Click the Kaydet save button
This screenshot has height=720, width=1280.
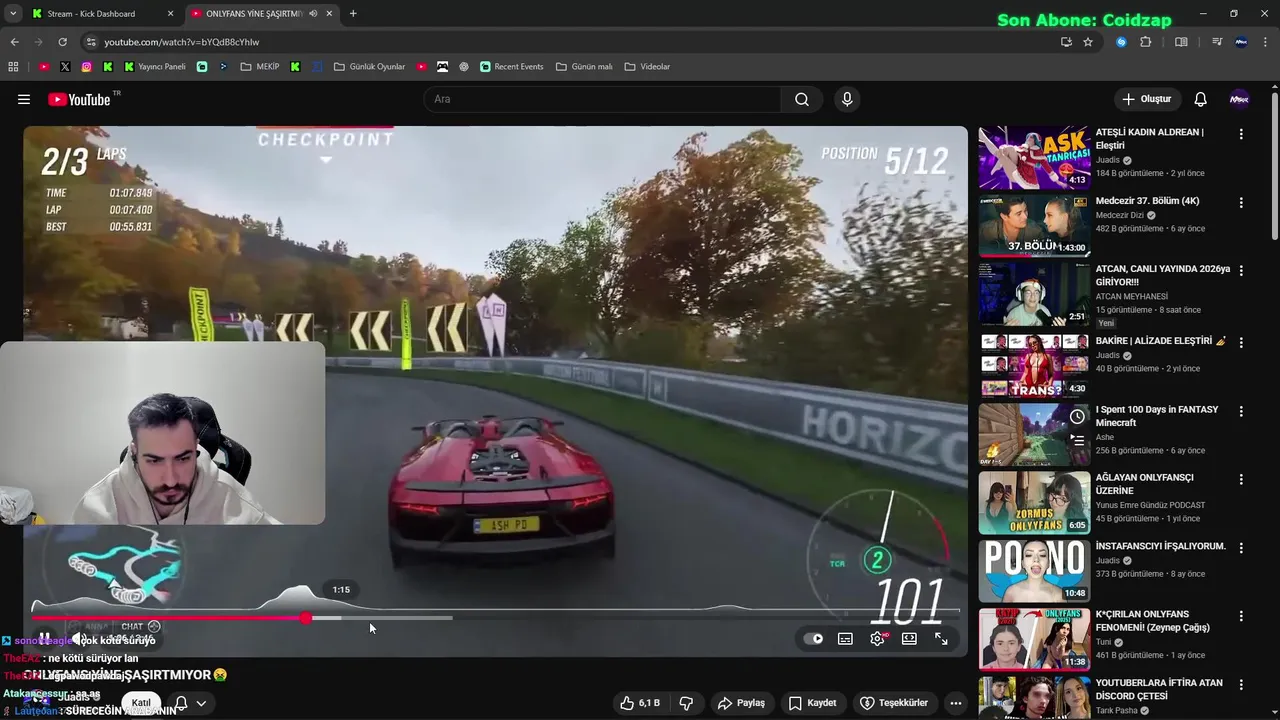pos(812,703)
